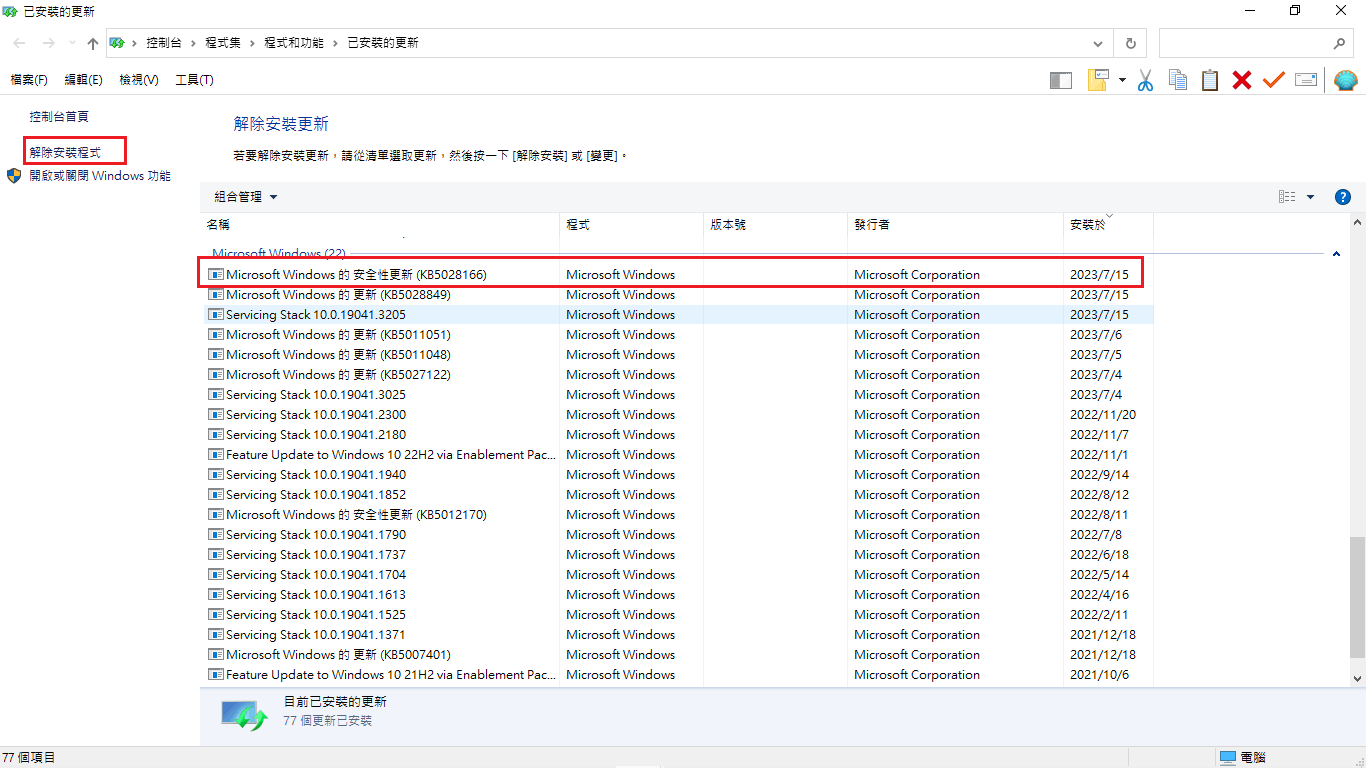This screenshot has height=768, width=1366.
Task: Sort by the 發行者 column header
Action: tap(955, 225)
